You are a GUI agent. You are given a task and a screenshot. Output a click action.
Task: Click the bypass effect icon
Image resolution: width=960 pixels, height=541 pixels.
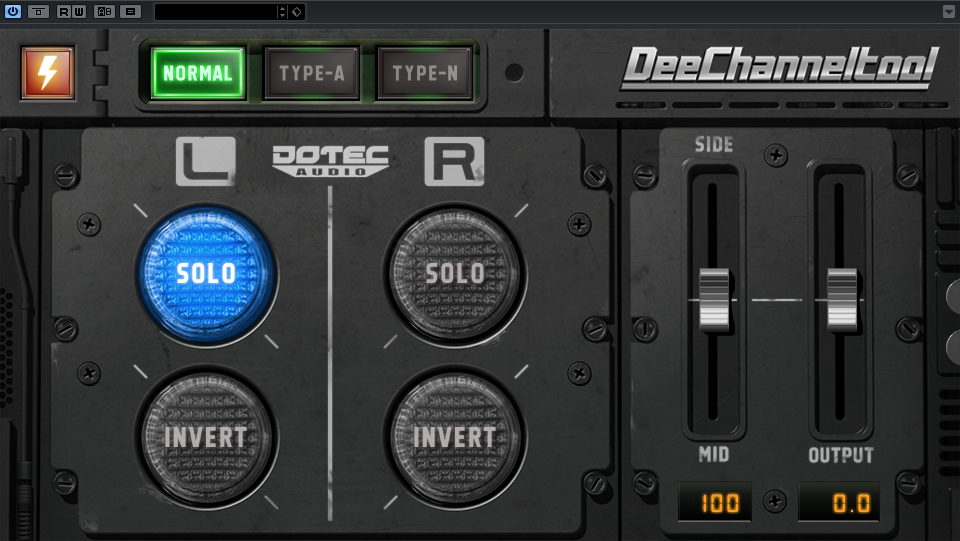pos(38,11)
